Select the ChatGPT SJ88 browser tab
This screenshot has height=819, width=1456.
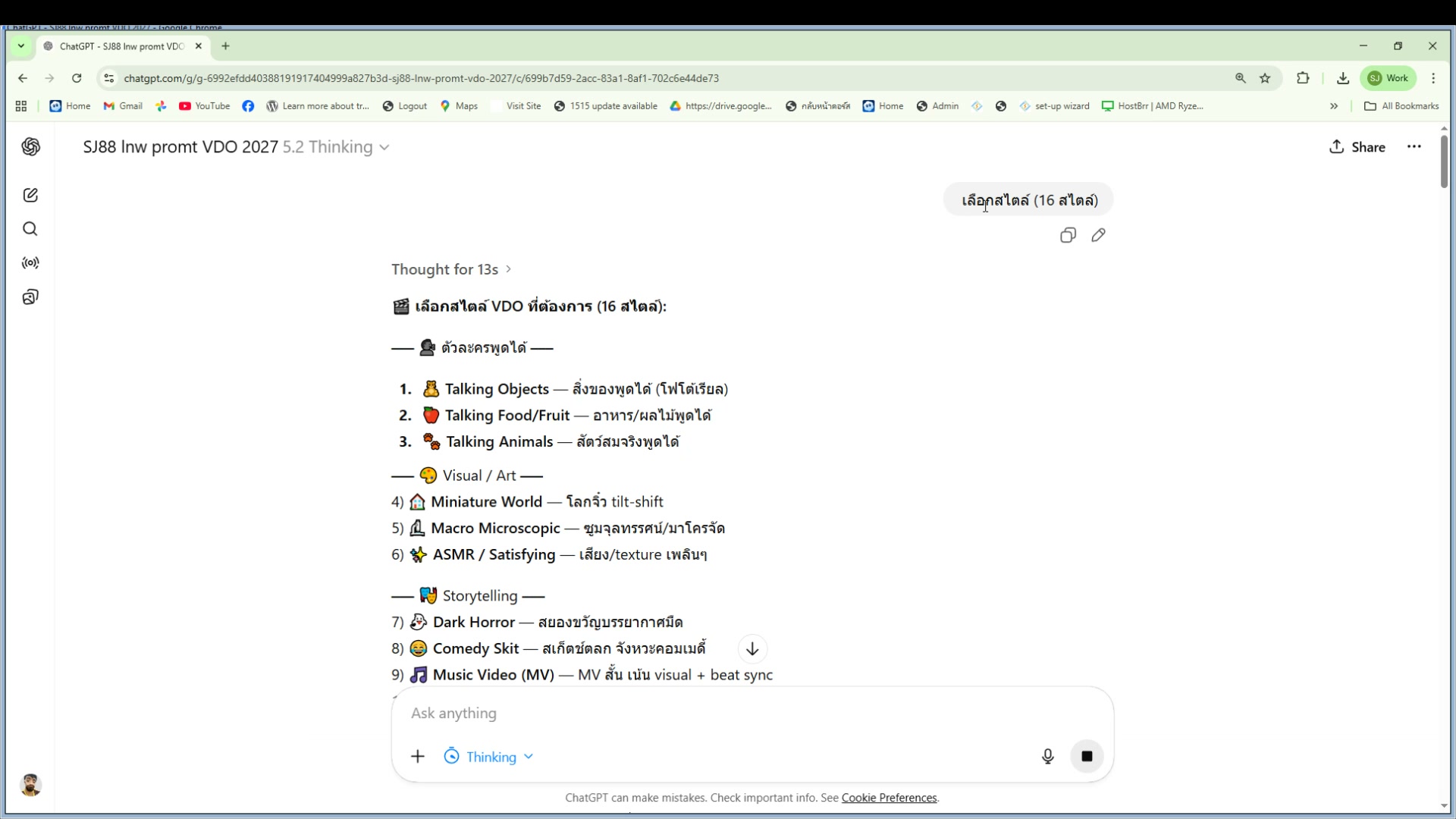pos(121,46)
